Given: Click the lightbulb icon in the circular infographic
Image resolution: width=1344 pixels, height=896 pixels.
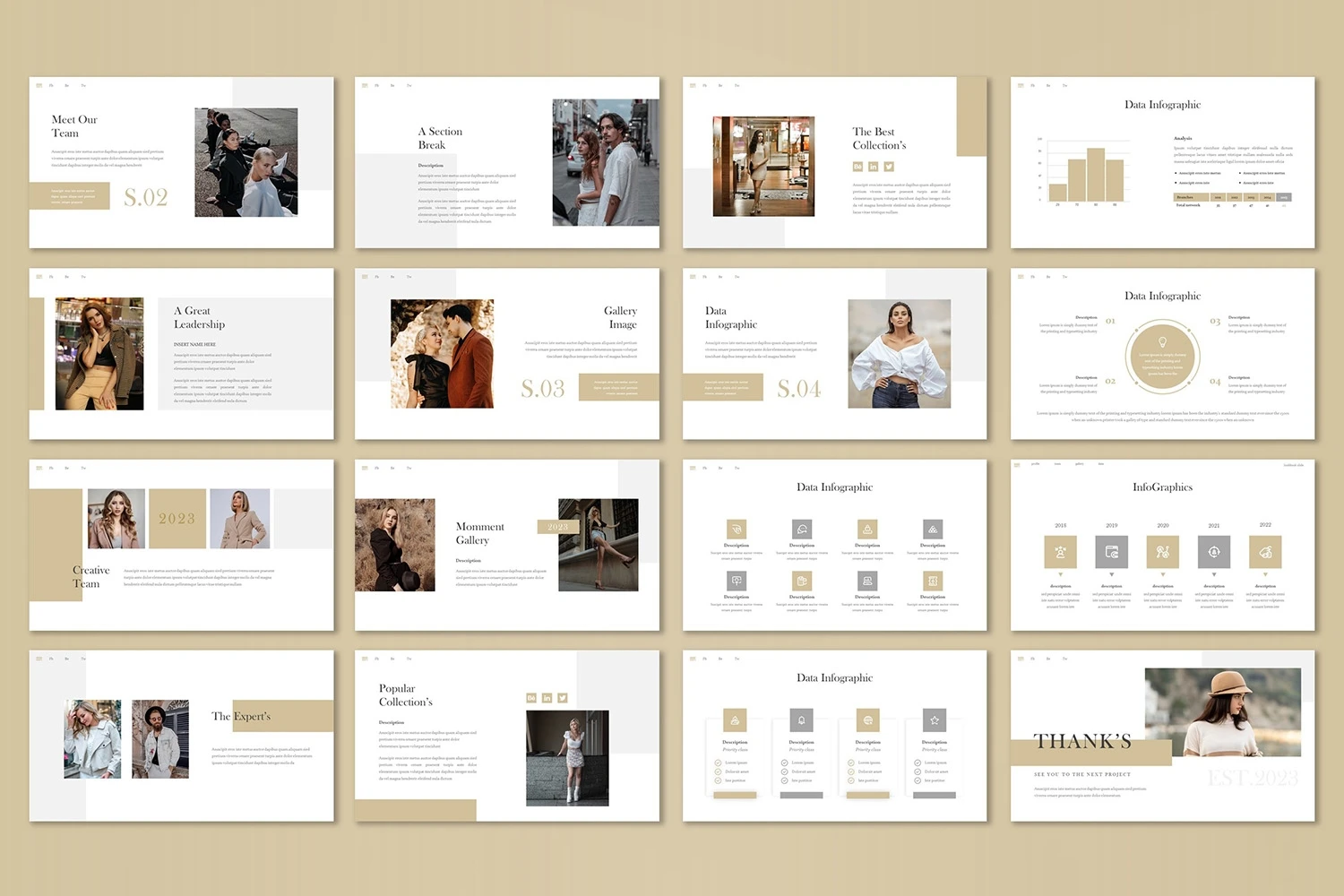Looking at the screenshot, I should tap(1162, 342).
